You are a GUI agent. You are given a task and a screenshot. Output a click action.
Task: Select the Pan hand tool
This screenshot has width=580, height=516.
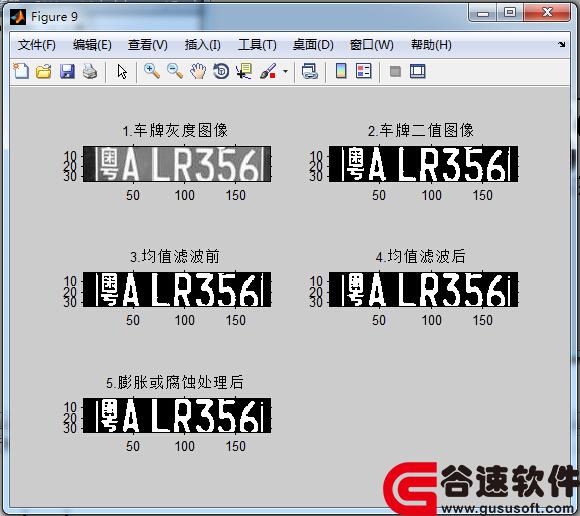(198, 71)
